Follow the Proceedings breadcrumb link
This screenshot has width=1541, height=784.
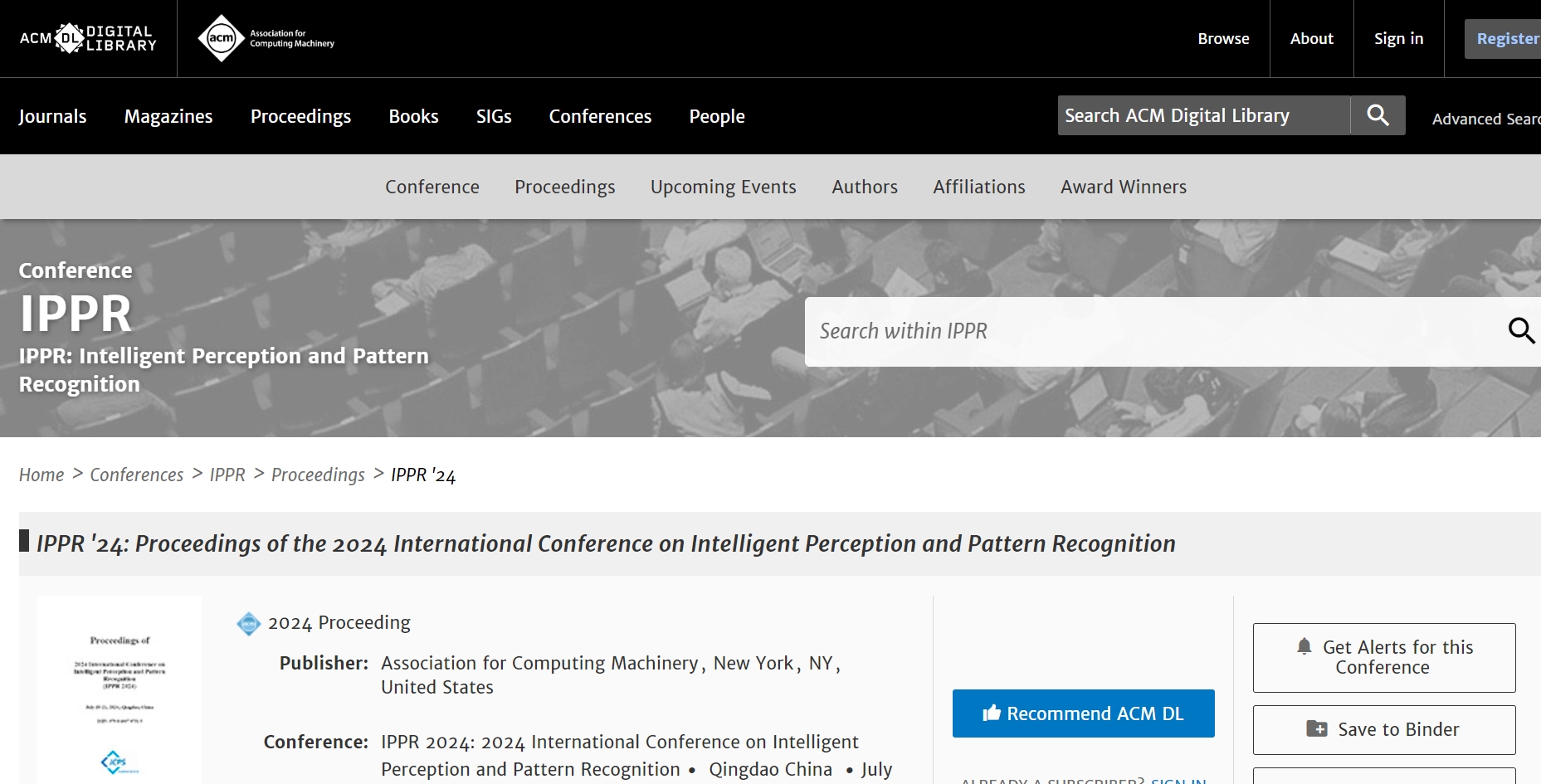pos(318,475)
